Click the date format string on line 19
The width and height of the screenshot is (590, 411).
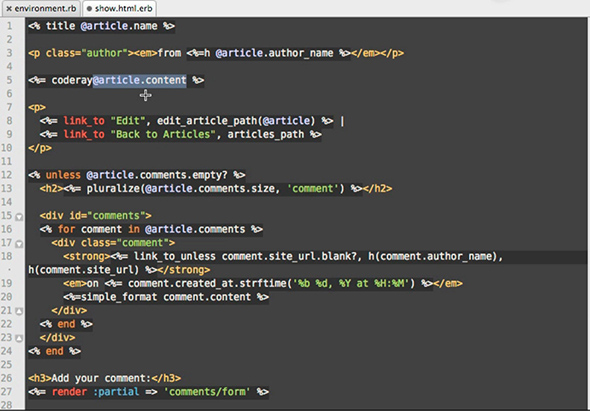tap(351, 283)
